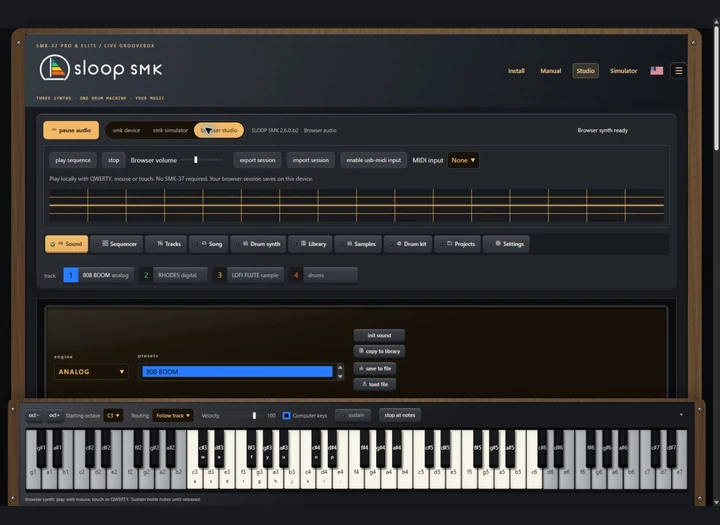Select track 2 RHODES digital
This screenshot has width=720, height=525.
(x=173, y=275)
